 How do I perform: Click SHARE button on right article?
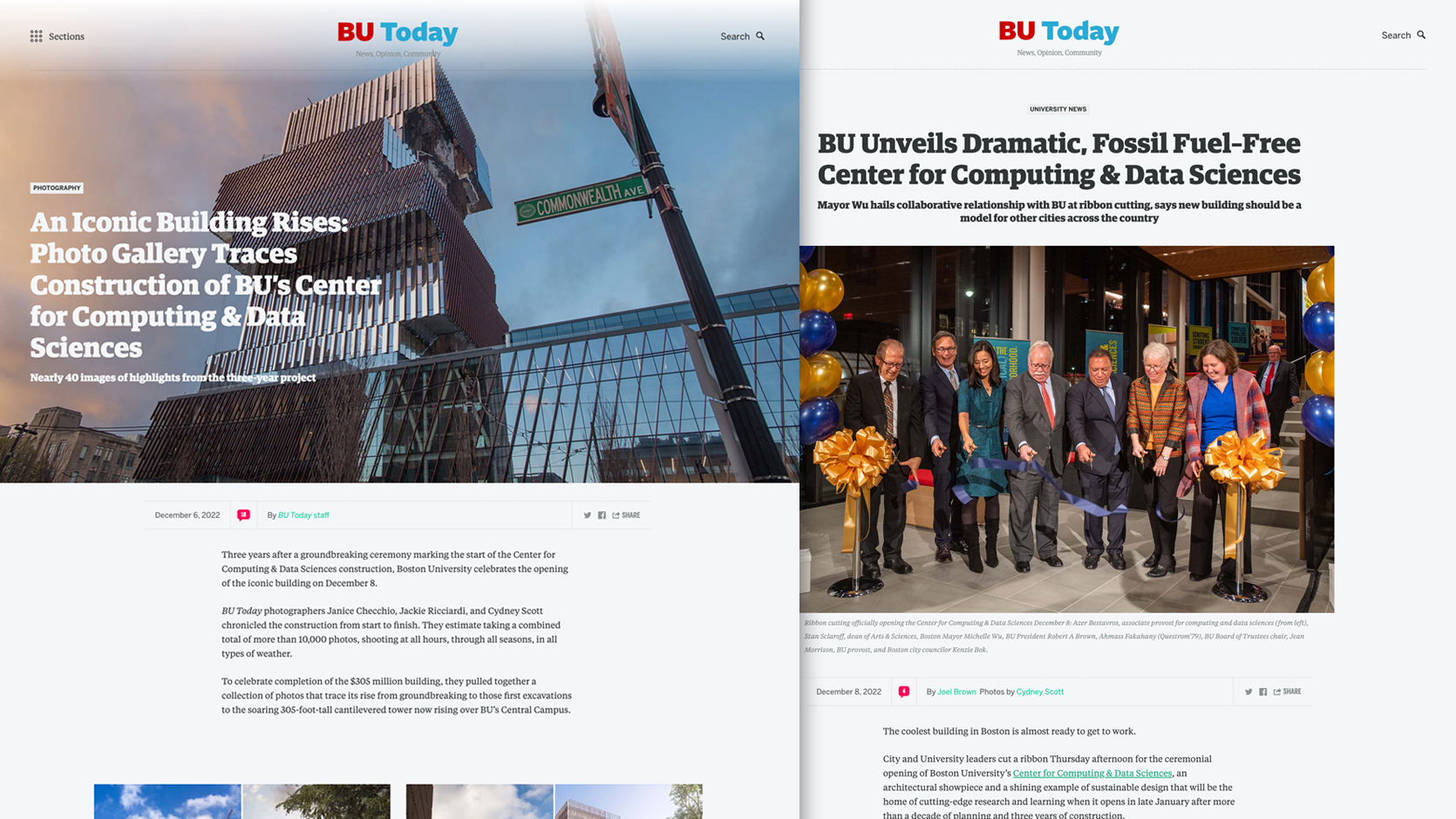(x=1287, y=692)
